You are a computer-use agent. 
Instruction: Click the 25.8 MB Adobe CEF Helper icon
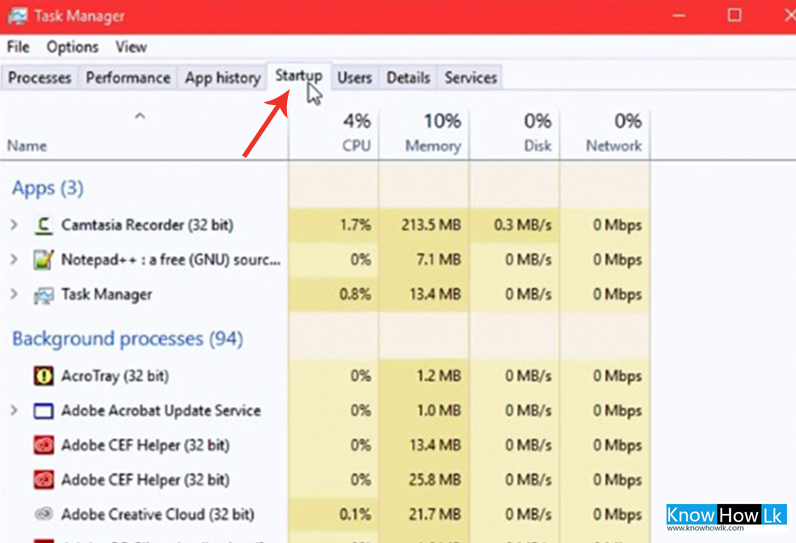point(44,480)
